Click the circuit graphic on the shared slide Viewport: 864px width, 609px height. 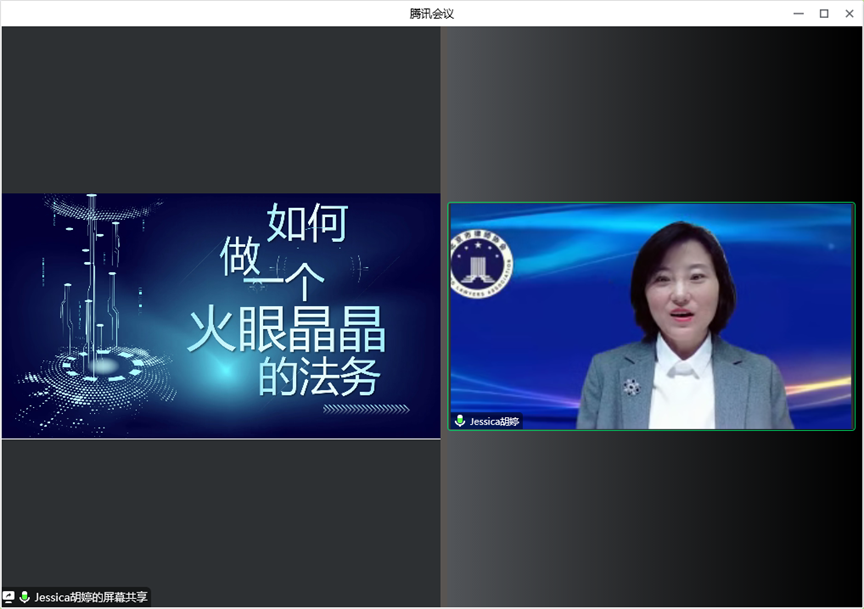(x=95, y=300)
